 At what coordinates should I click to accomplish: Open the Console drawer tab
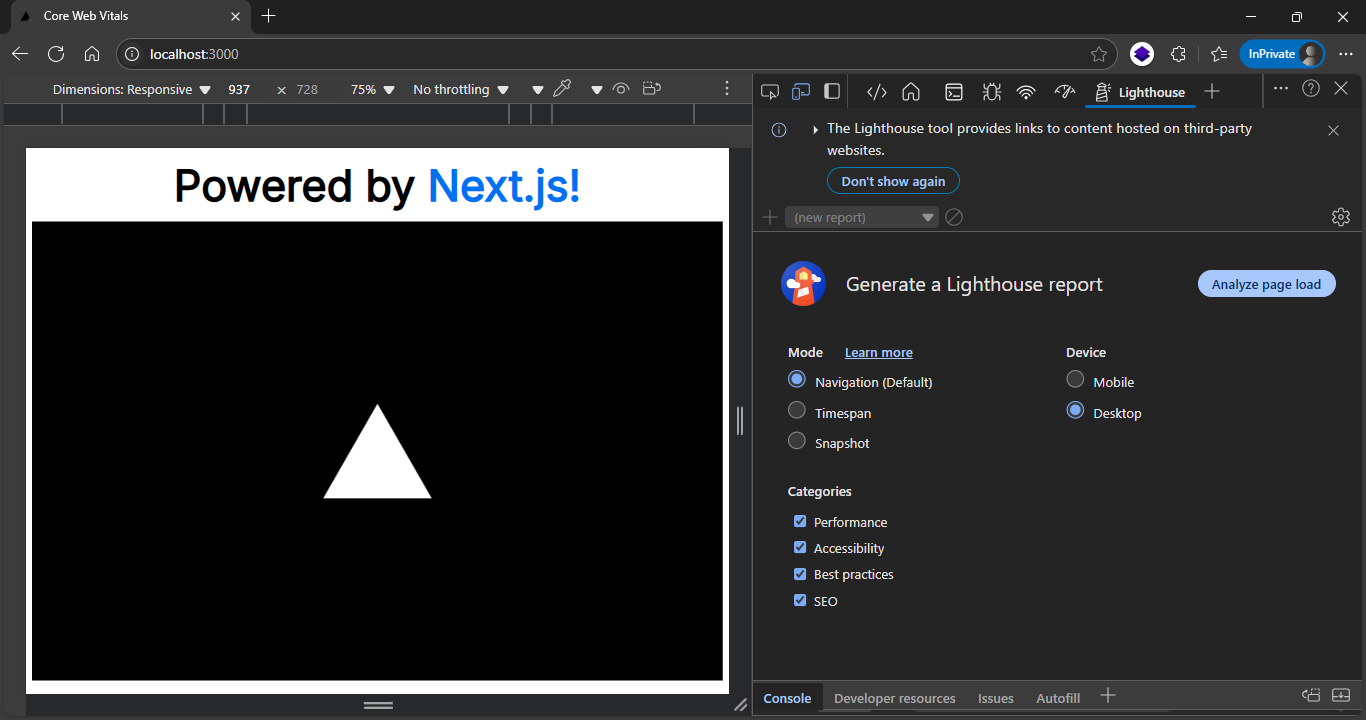(787, 698)
